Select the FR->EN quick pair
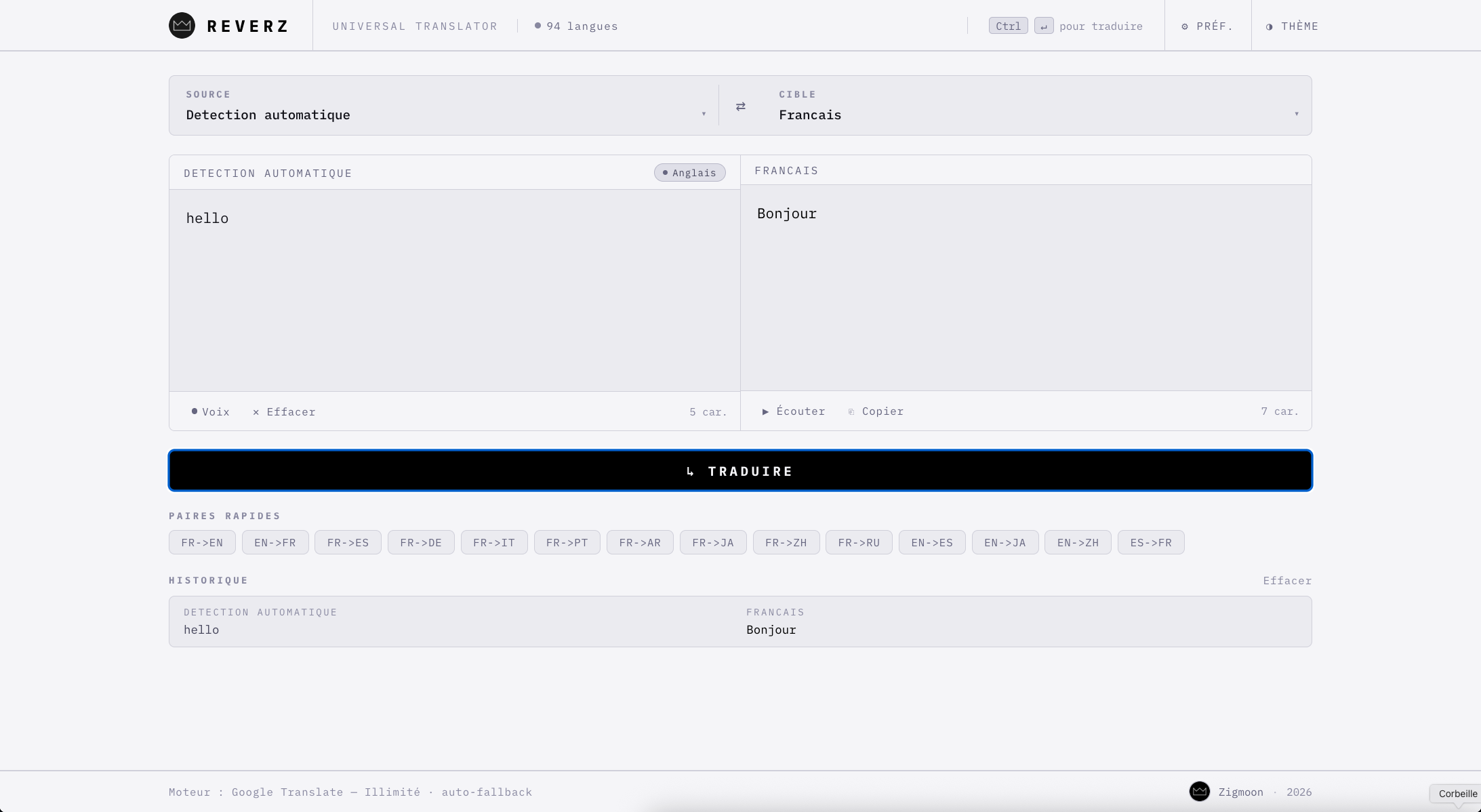Screen dimensions: 1481x812 click(x=202, y=542)
